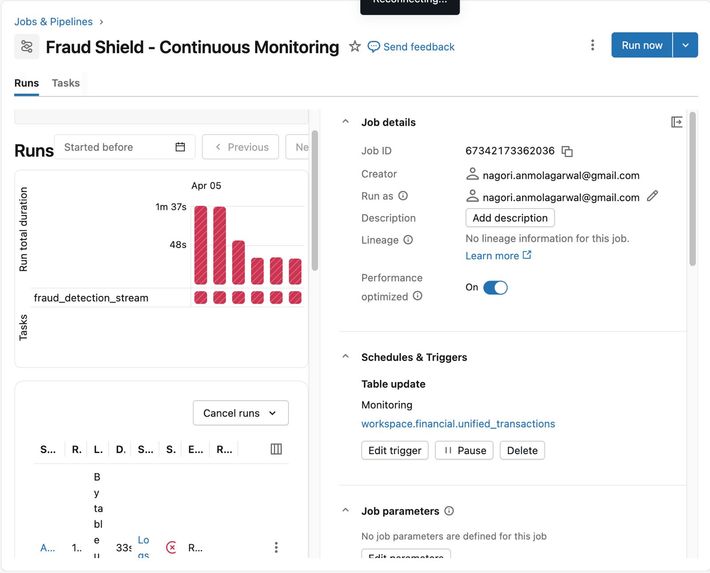Open the Run now dropdown arrow

tap(686, 45)
